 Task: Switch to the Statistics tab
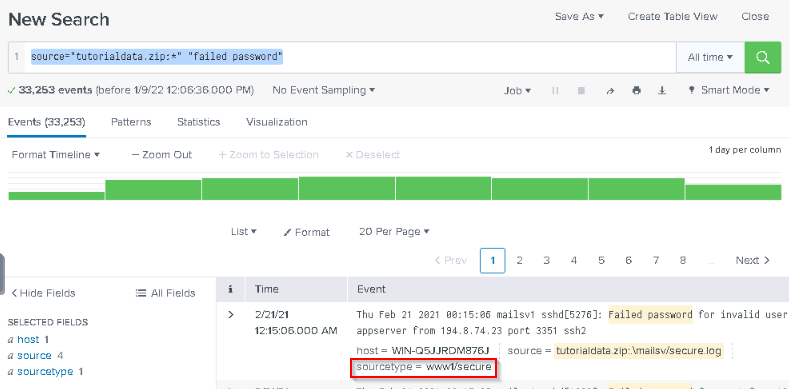[198, 122]
